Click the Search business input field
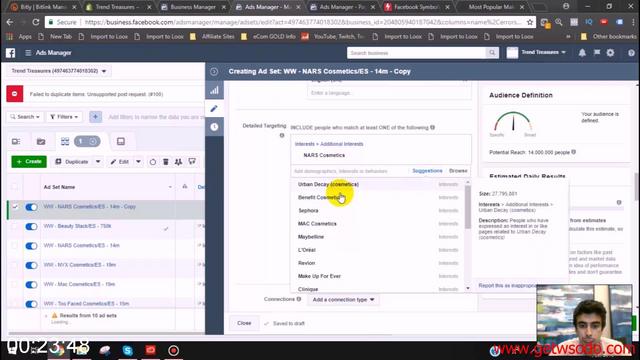 (416, 53)
